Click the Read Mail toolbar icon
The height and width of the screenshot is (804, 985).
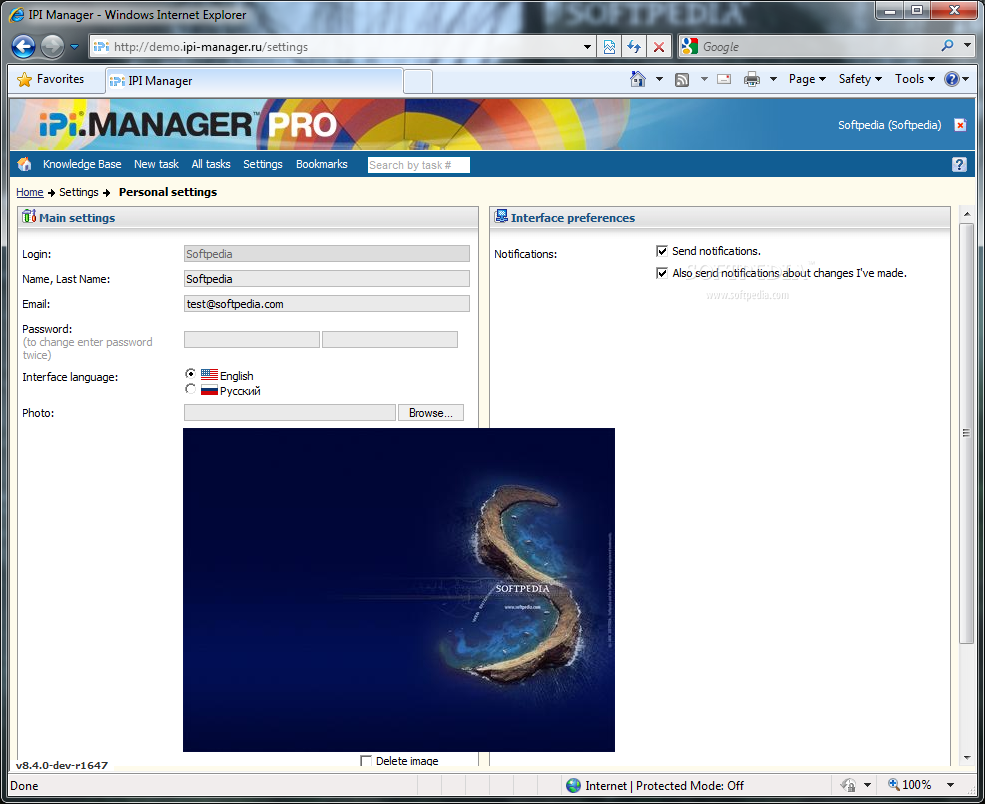click(724, 79)
